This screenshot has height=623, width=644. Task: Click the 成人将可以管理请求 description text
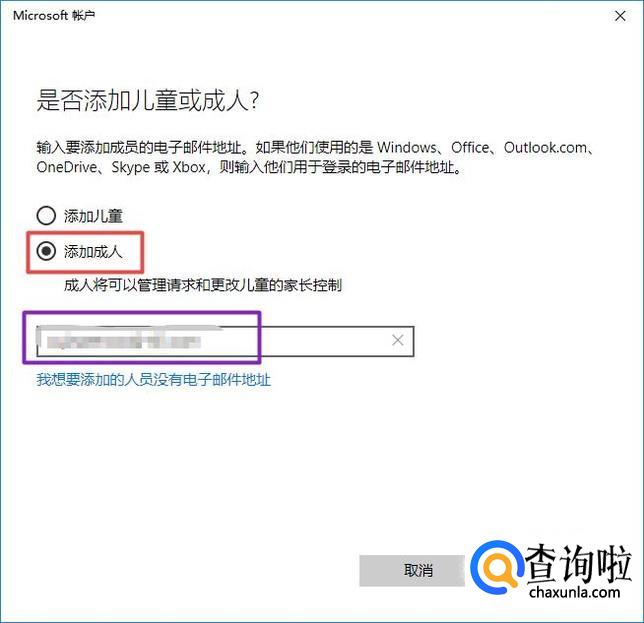[x=203, y=285]
